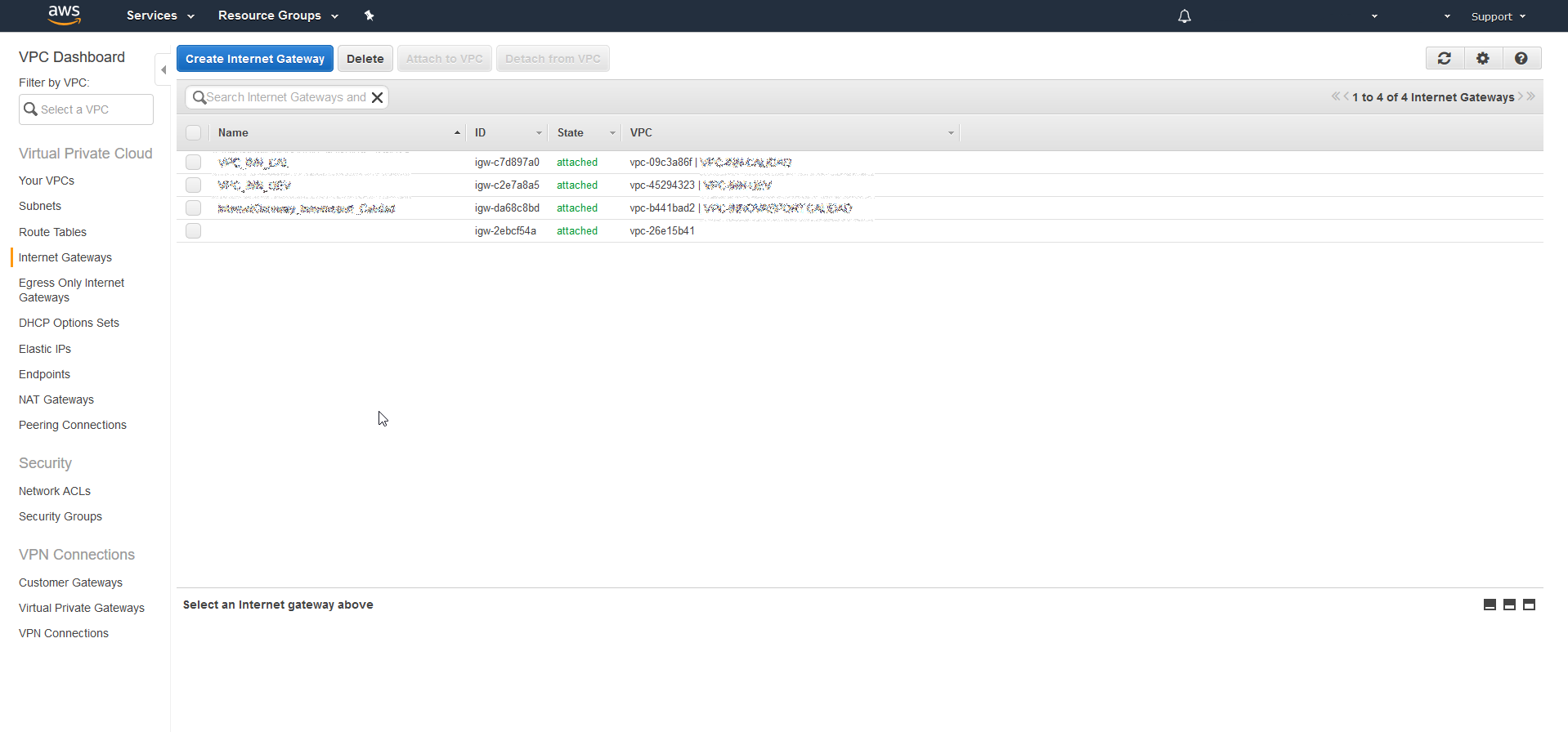Toggle the select-all checkbox in header

pos(193,132)
